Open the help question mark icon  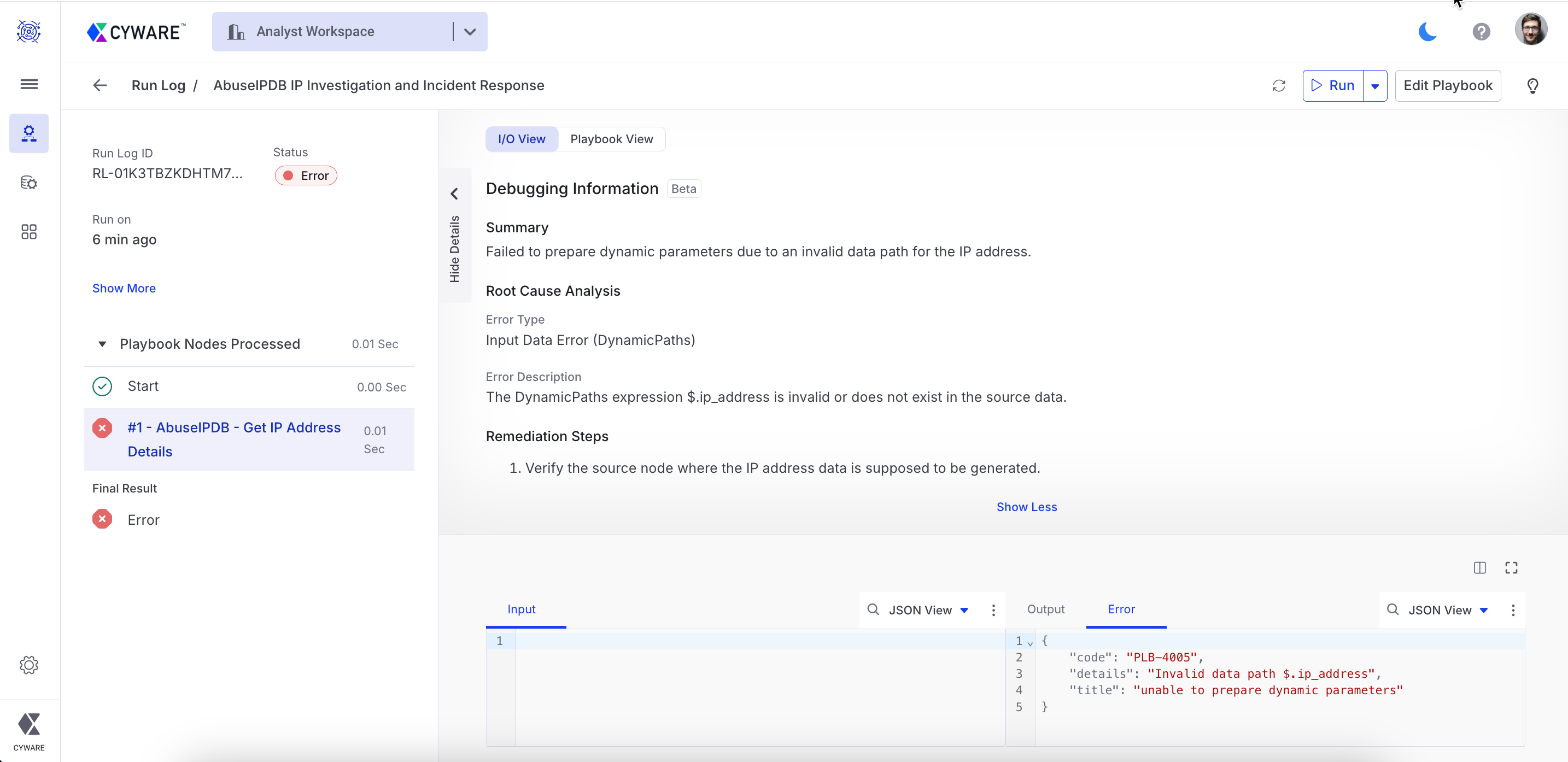(x=1481, y=32)
